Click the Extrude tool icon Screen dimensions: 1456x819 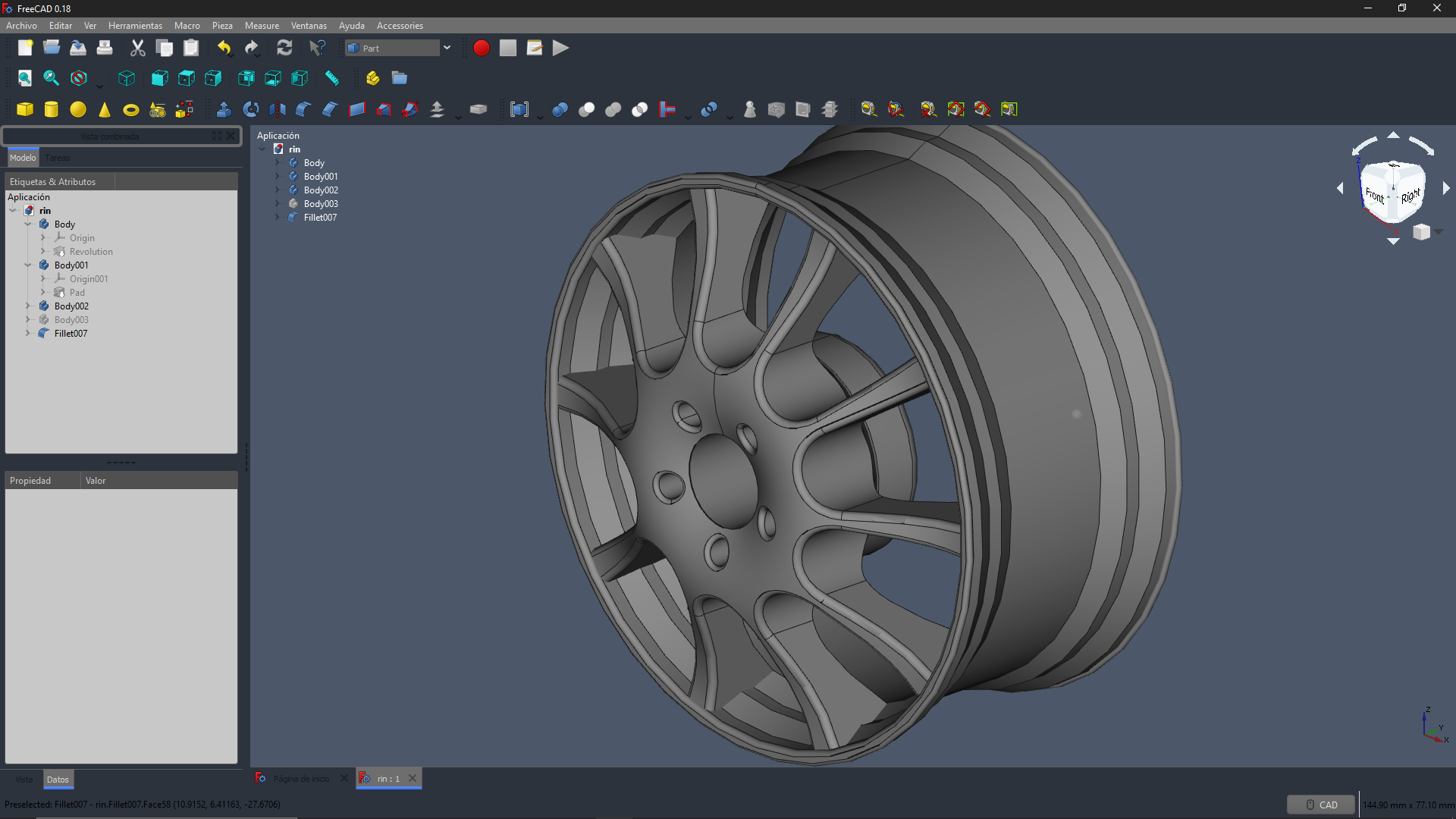click(x=224, y=109)
